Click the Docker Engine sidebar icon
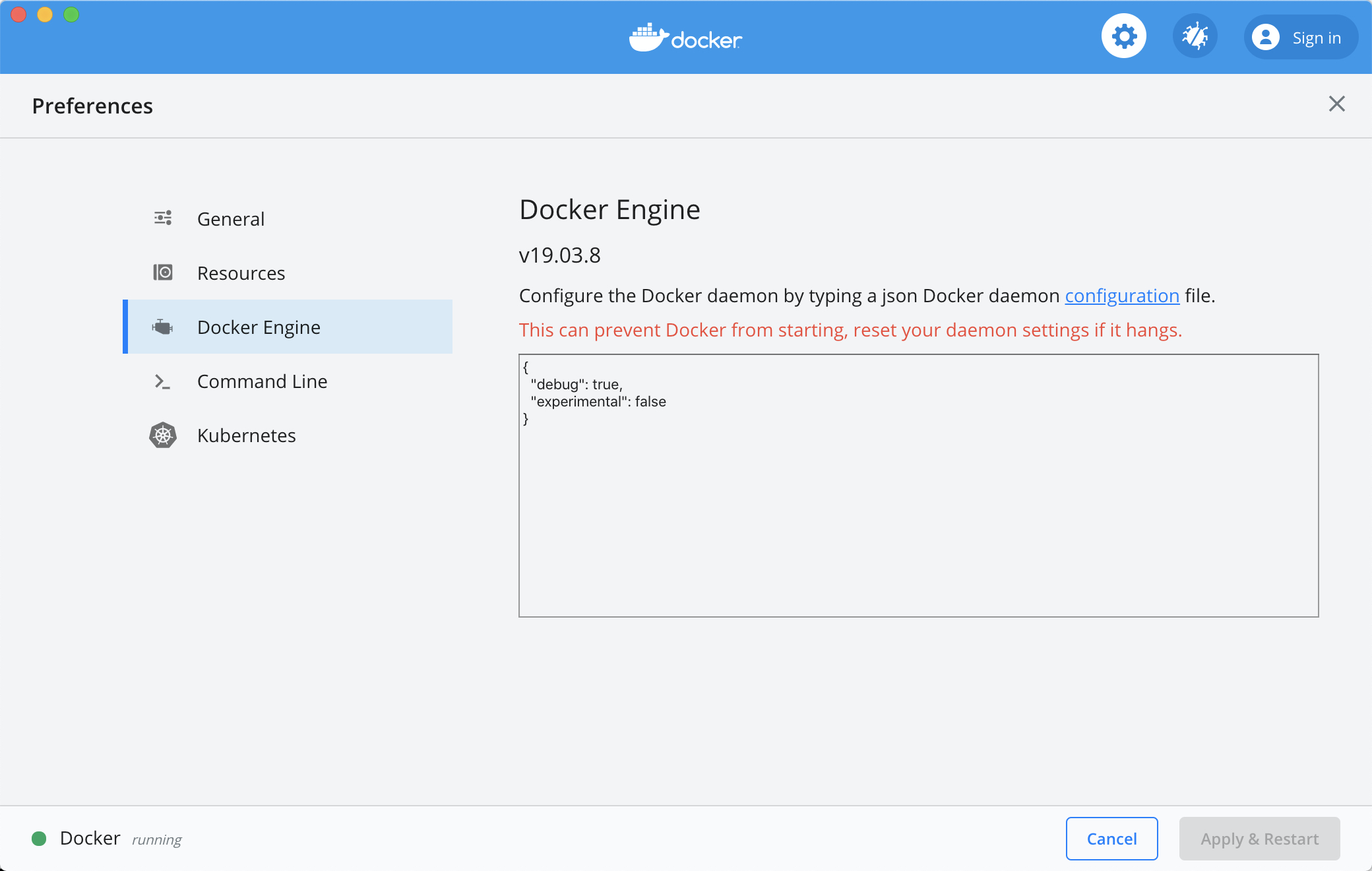Screen dimensions: 1372x871 [163, 327]
